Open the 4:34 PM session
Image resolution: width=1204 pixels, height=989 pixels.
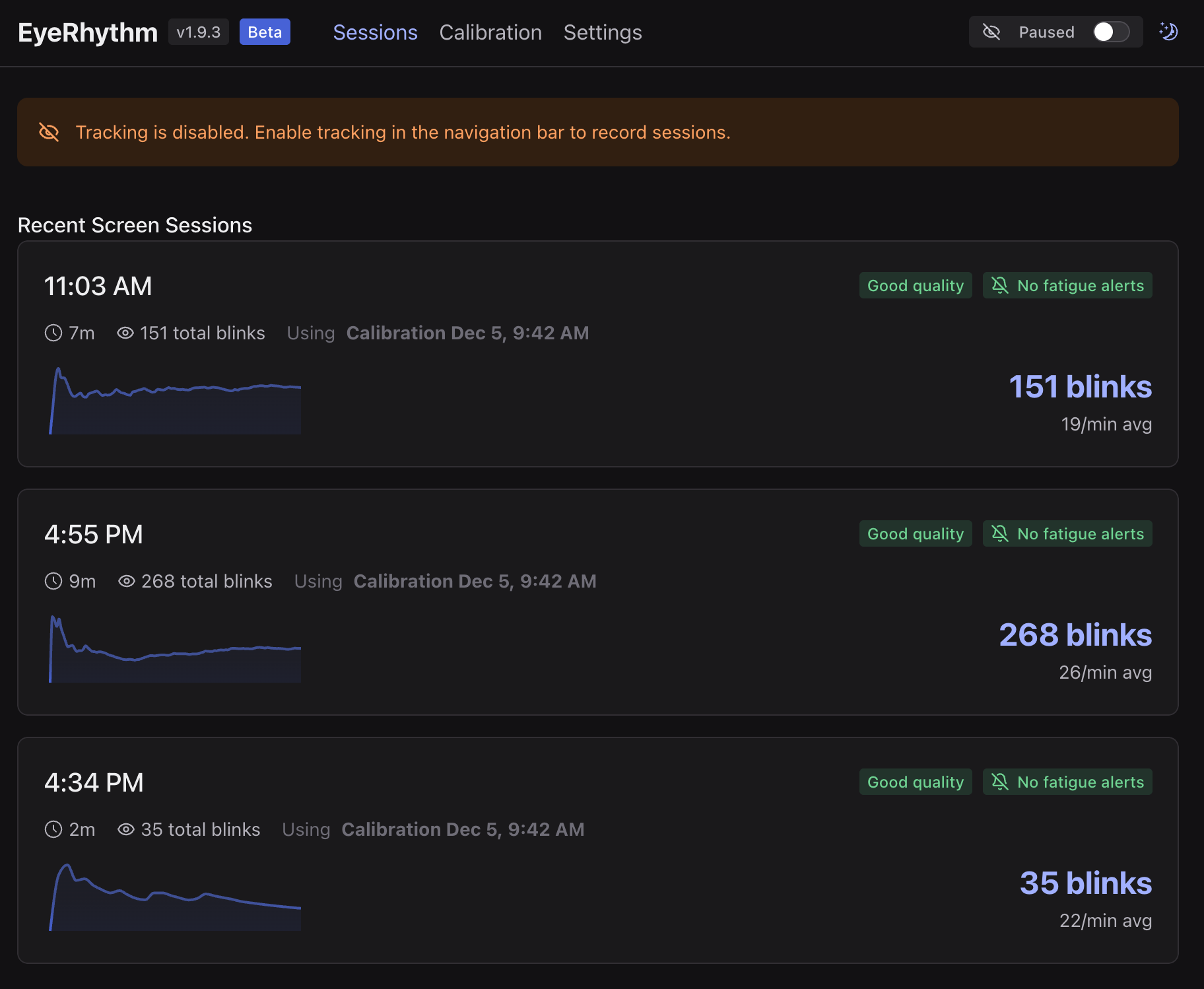pos(598,850)
